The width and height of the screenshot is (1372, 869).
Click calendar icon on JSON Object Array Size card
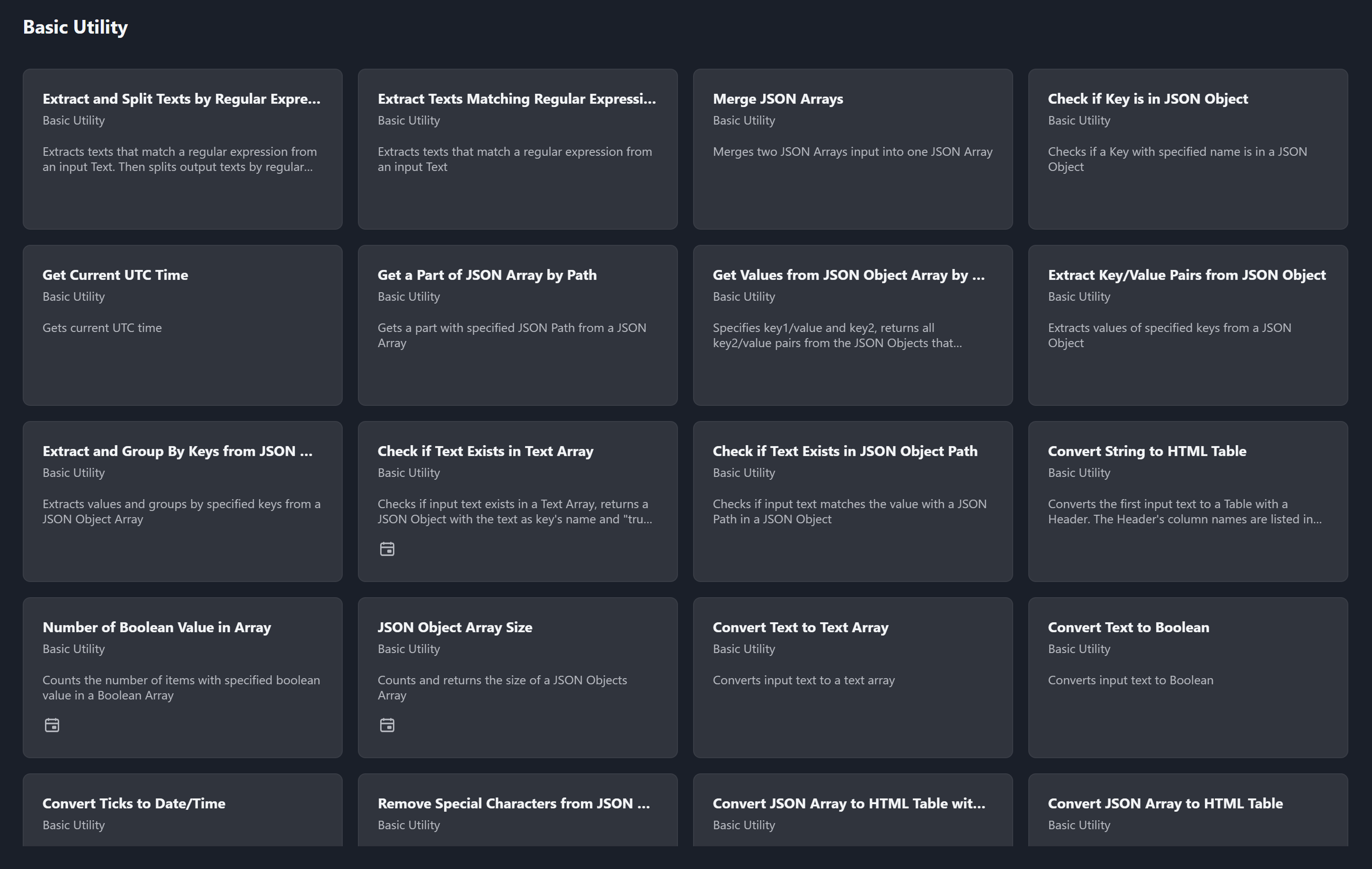point(387,725)
